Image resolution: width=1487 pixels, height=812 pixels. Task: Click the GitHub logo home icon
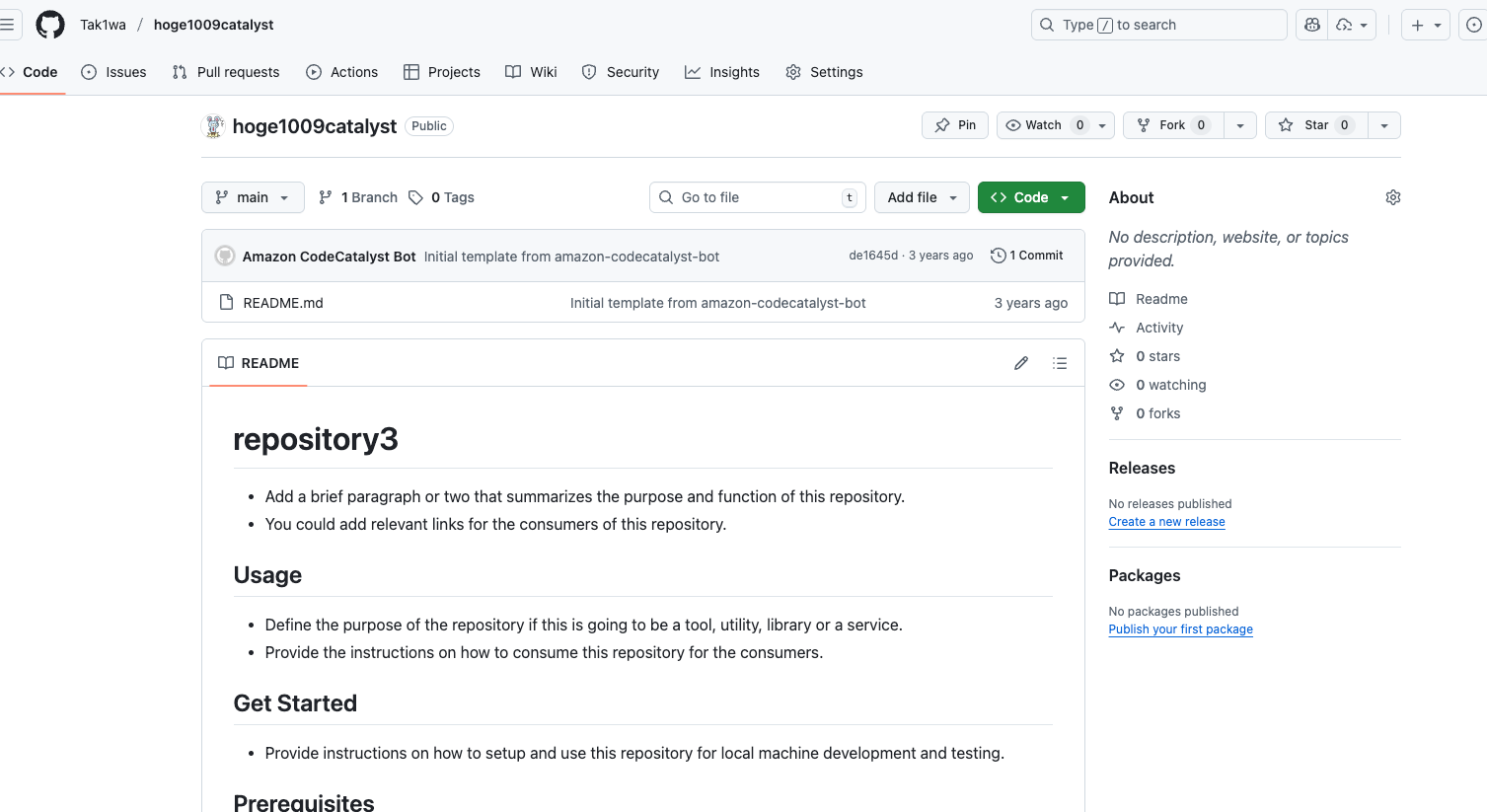pos(50,25)
